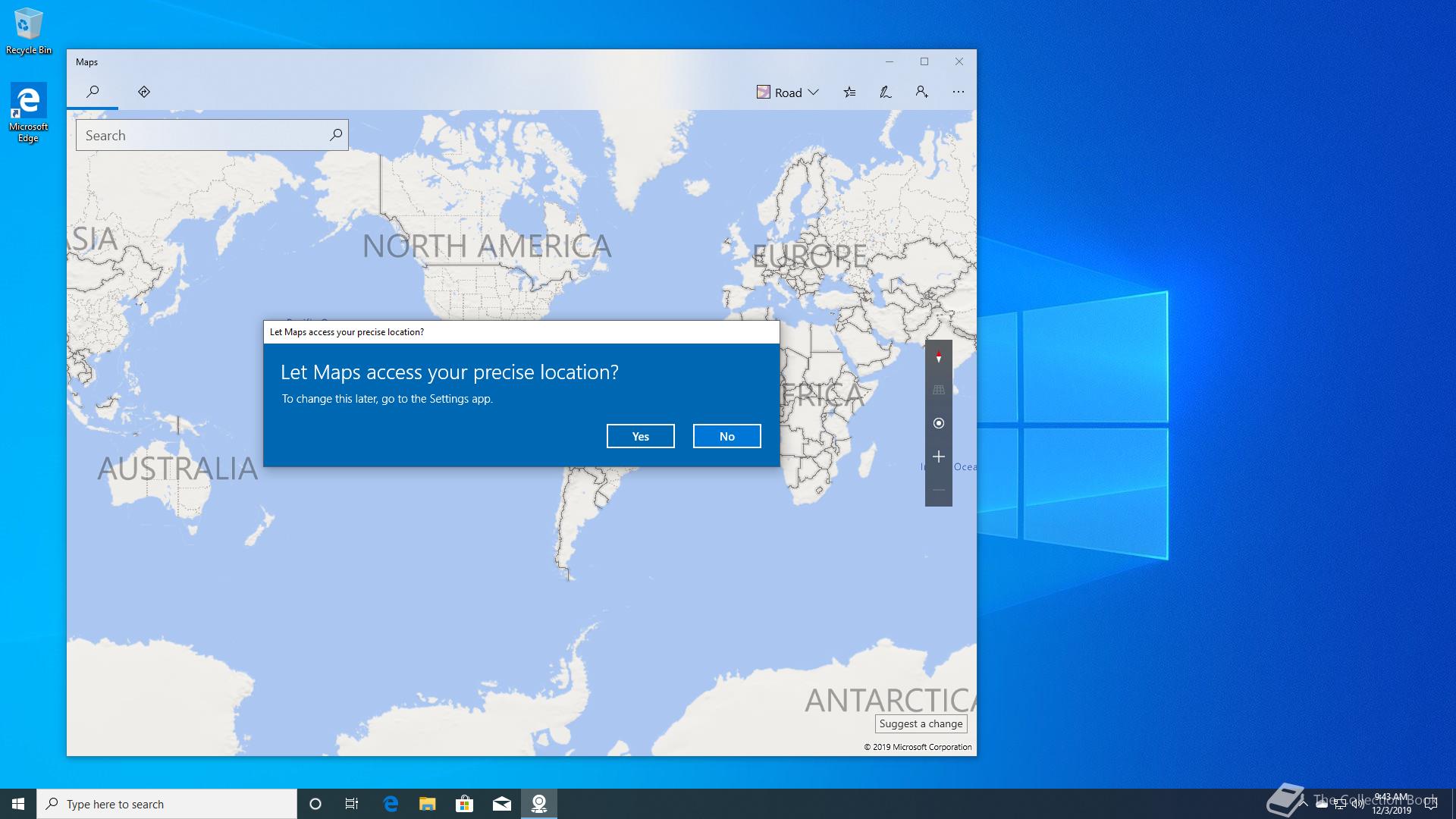Open Saved places favorites icon
The height and width of the screenshot is (819, 1456).
pyautogui.click(x=849, y=92)
